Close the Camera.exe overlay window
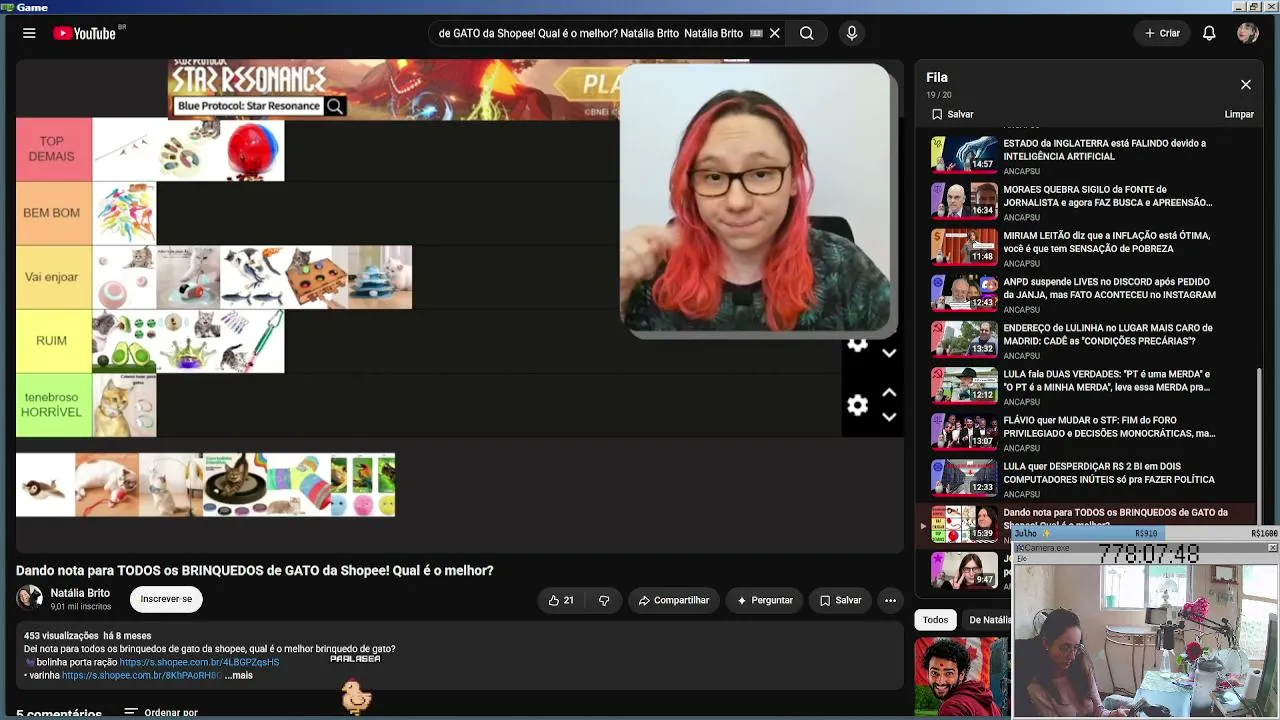1280x720 pixels. (x=1272, y=548)
